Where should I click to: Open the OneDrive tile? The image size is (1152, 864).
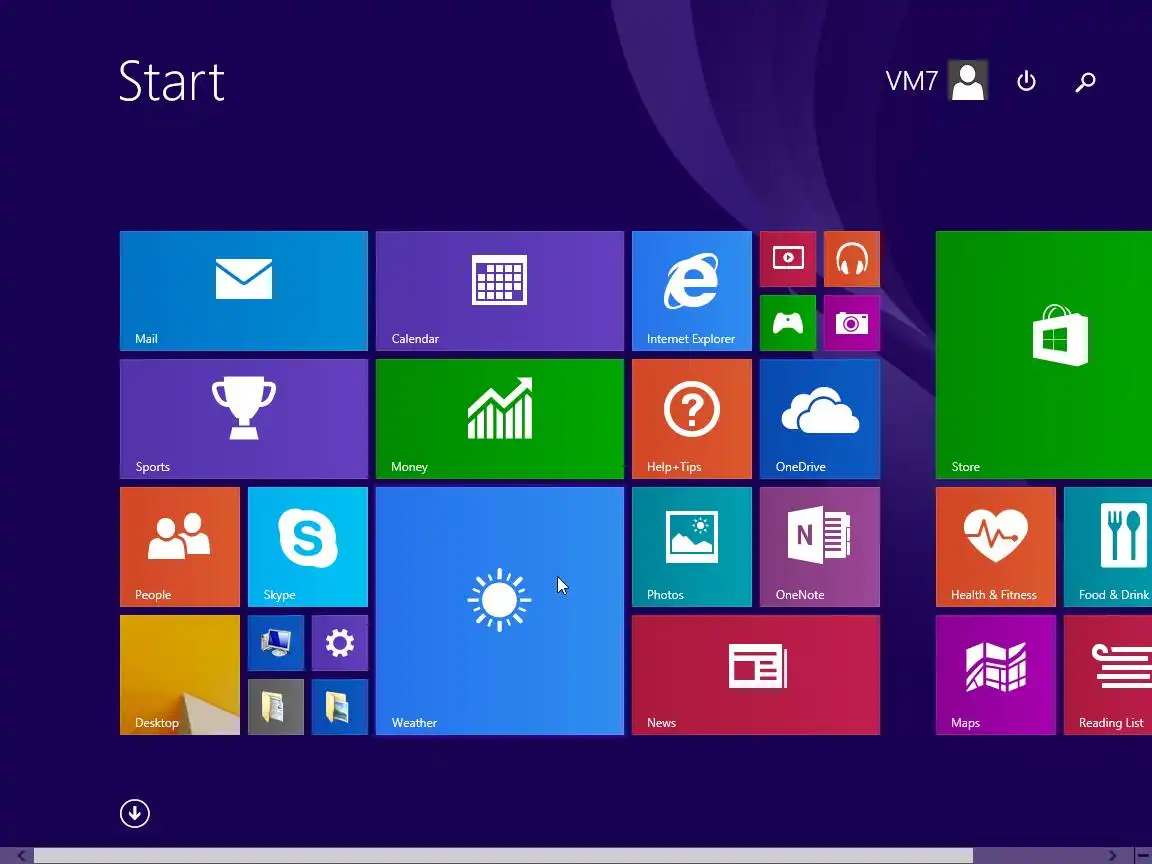click(x=820, y=419)
